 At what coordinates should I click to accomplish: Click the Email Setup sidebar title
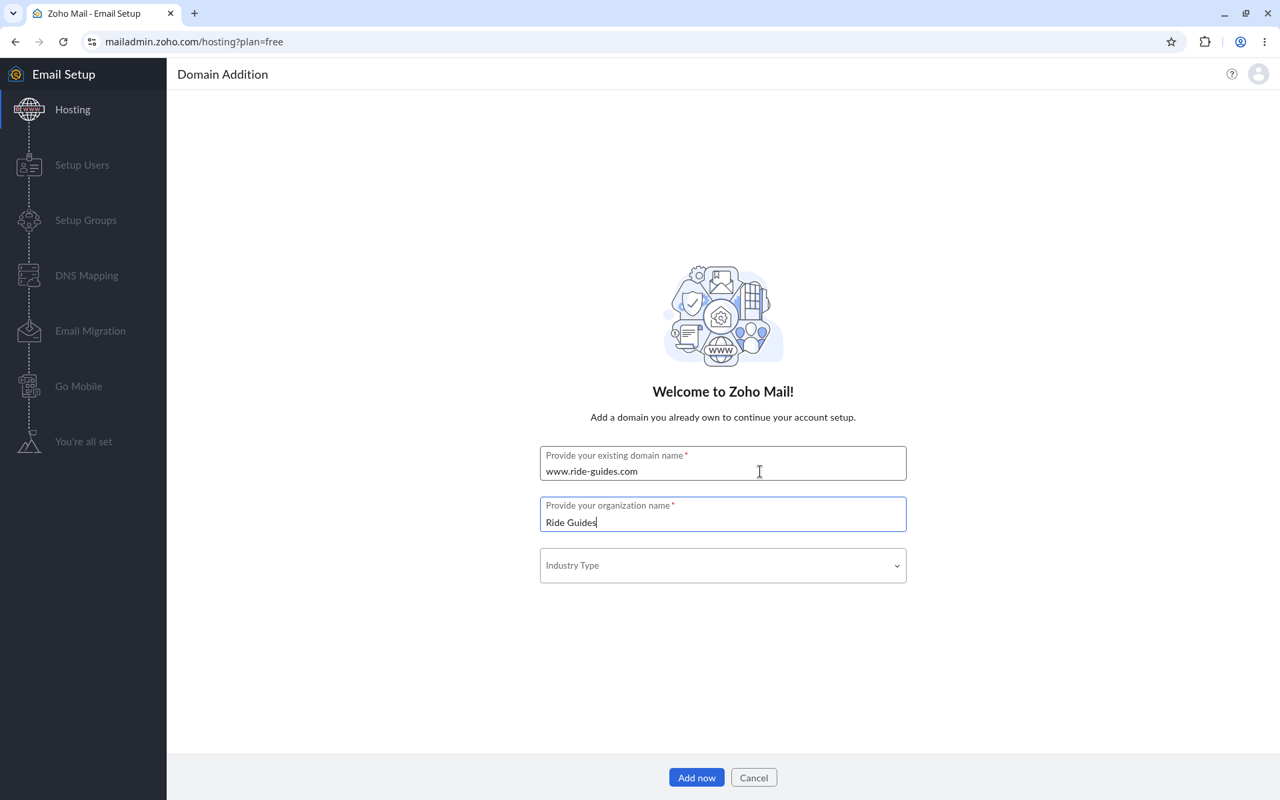(x=64, y=74)
